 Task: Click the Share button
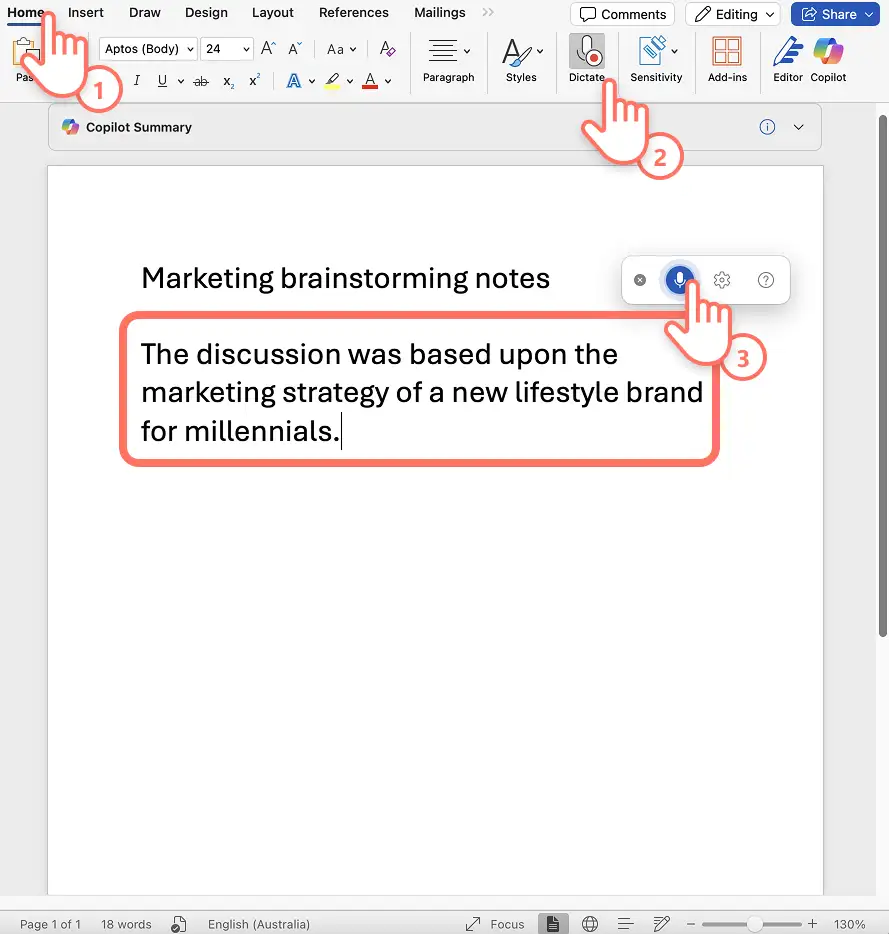(x=835, y=14)
